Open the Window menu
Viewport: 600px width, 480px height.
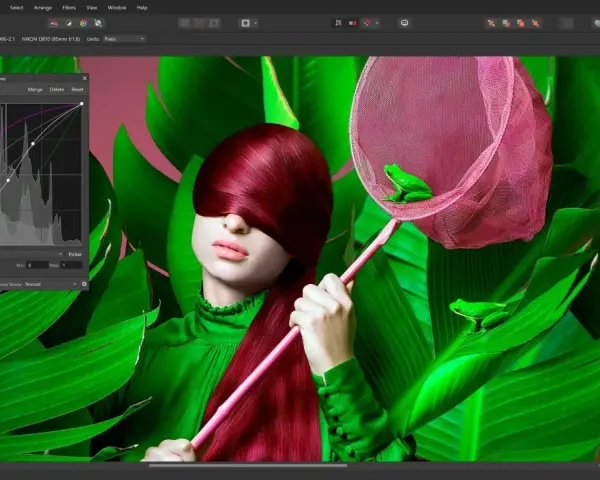(x=117, y=8)
